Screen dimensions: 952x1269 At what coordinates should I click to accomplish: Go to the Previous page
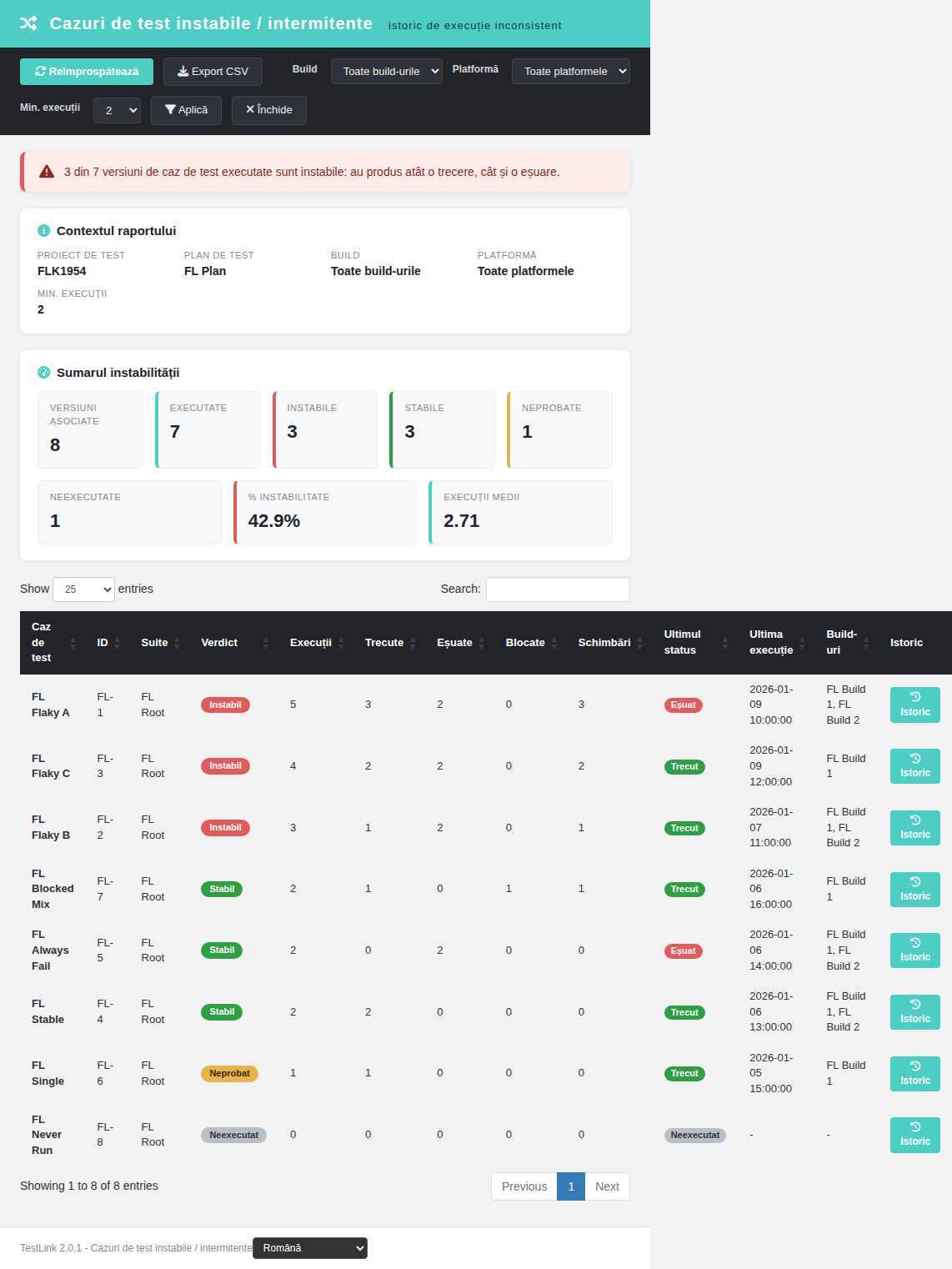(x=524, y=1186)
